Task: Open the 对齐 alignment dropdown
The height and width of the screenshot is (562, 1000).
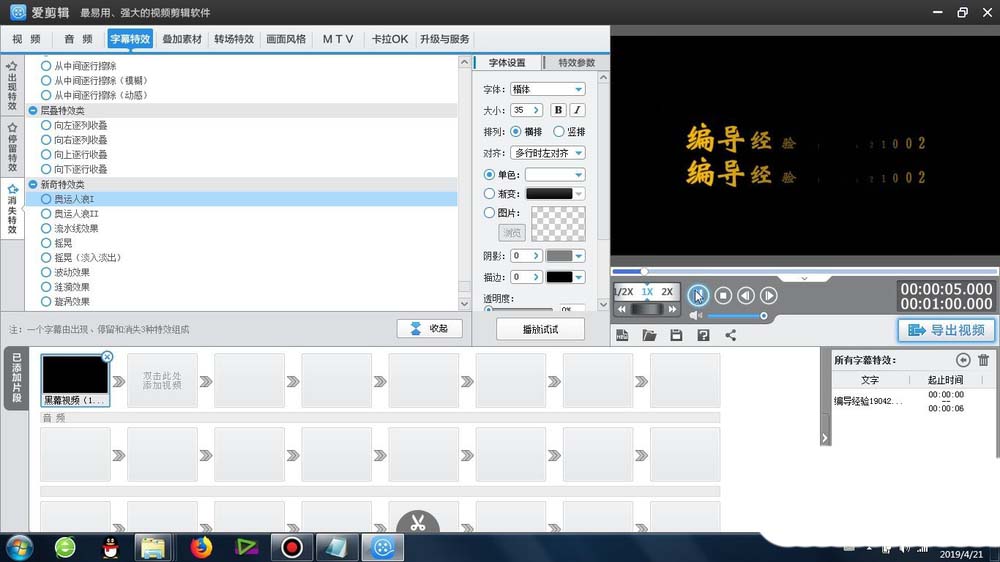Action: click(548, 153)
